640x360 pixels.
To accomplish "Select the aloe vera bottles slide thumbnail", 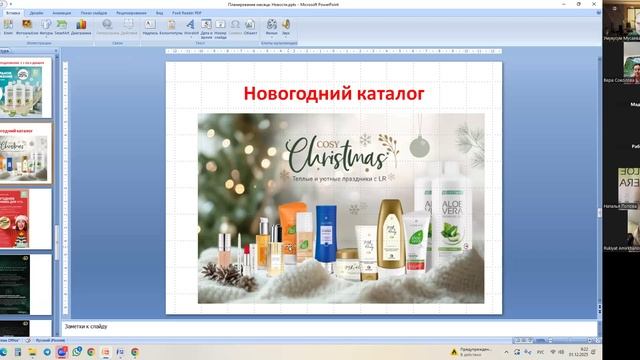I will 25,88.
